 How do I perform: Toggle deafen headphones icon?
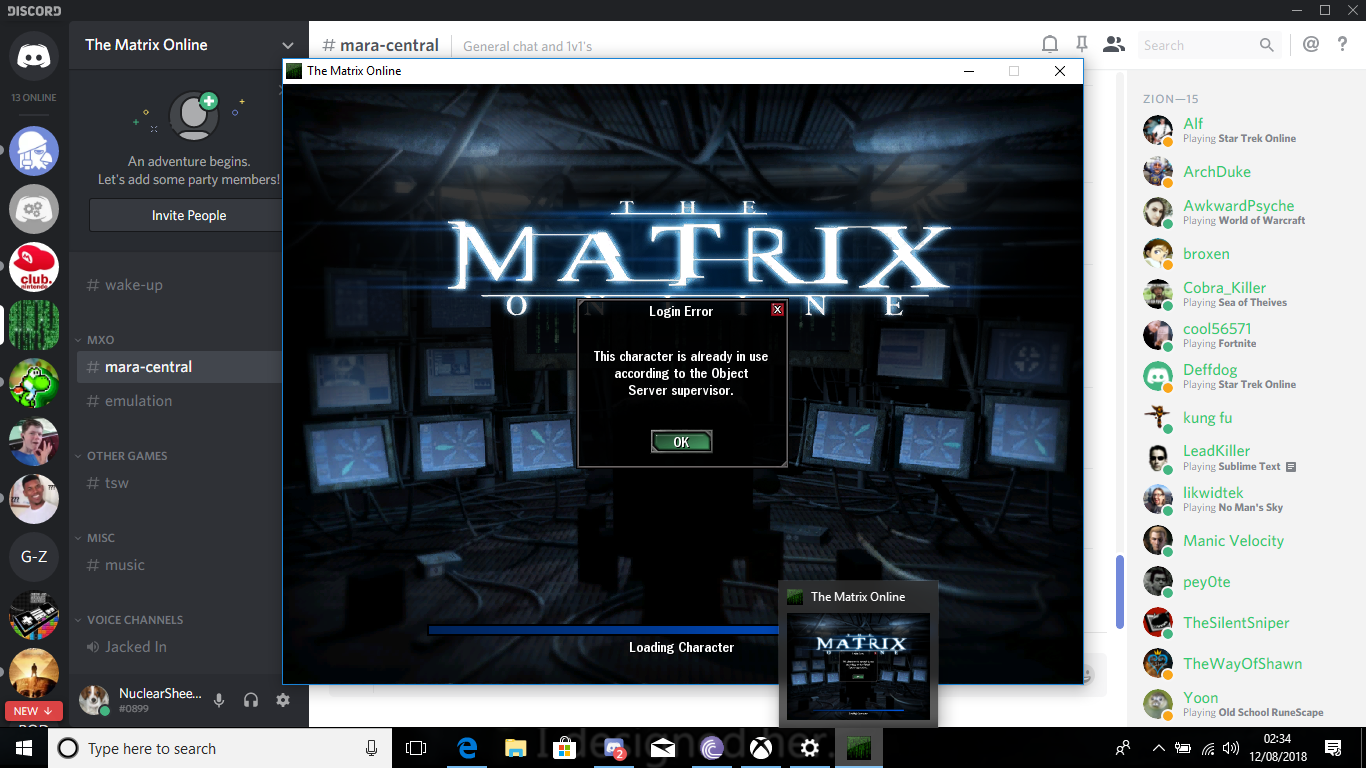pos(251,701)
